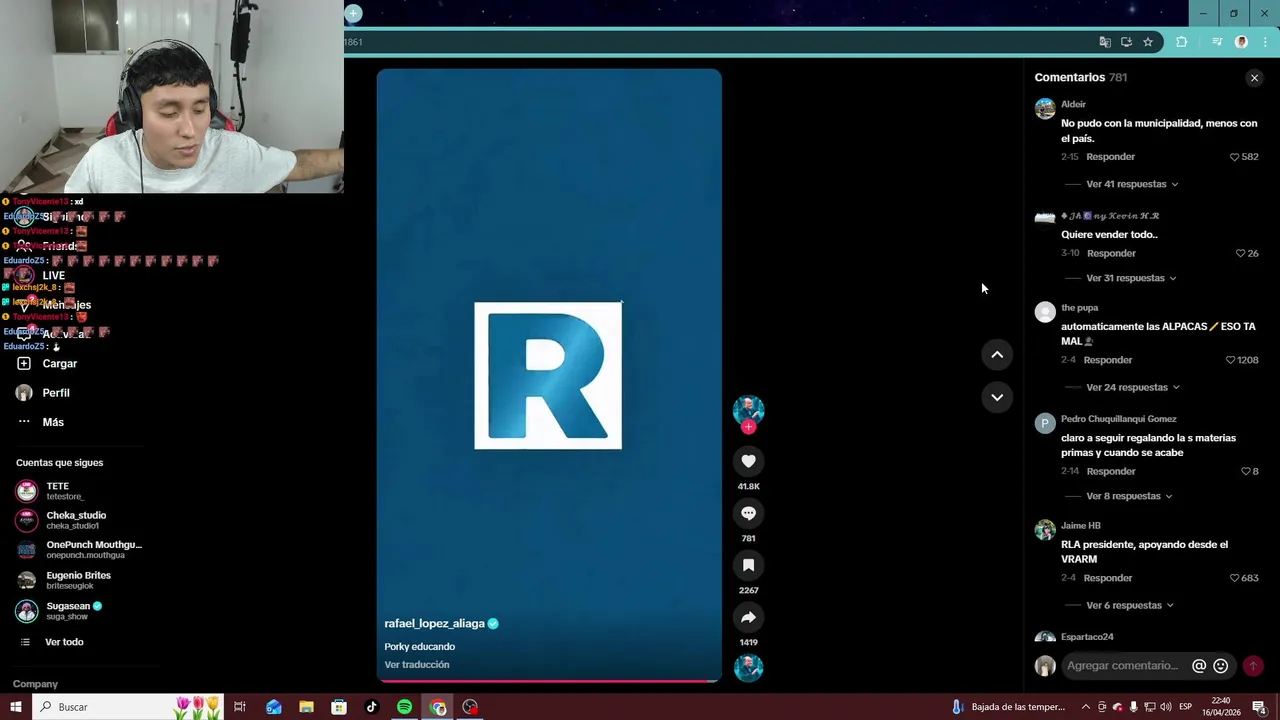This screenshot has height=720, width=1280.
Task: Post comment with the red arrow button
Action: pos(1252,666)
